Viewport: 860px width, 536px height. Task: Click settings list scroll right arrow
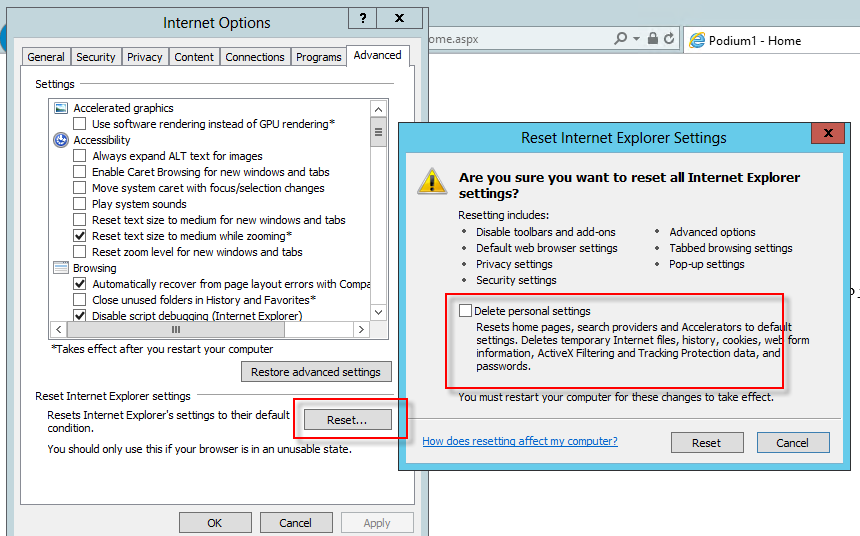pyautogui.click(x=361, y=329)
